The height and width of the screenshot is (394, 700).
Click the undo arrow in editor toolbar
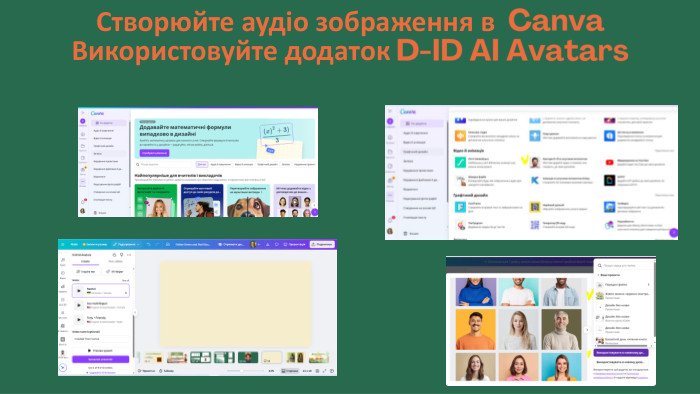[x=149, y=245]
